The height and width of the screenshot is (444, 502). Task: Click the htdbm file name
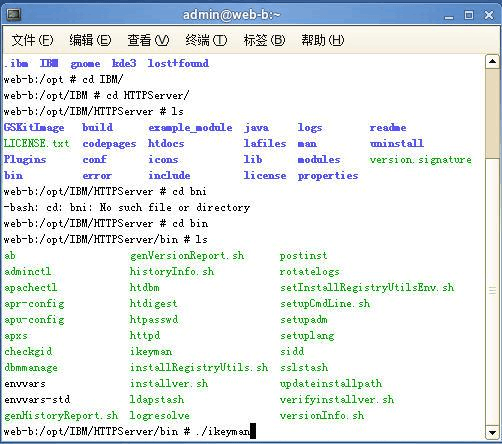point(144,287)
